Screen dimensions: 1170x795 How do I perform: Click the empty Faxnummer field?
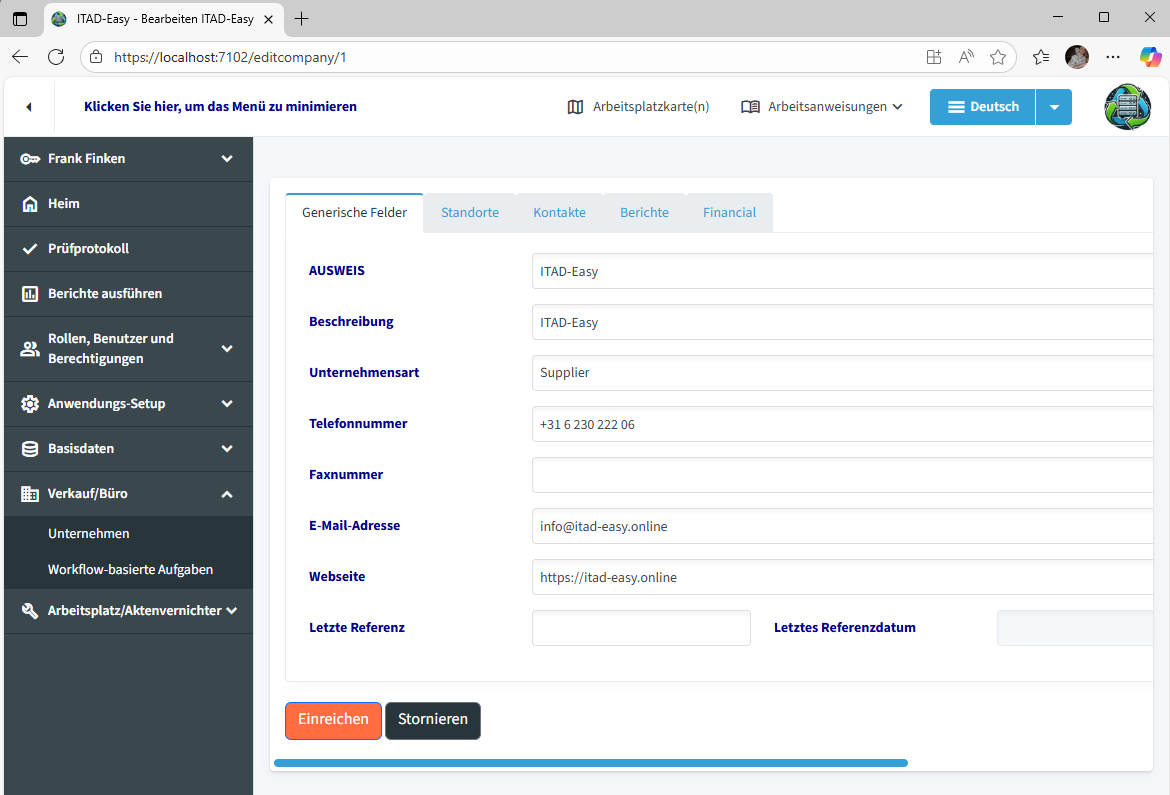[842, 475]
